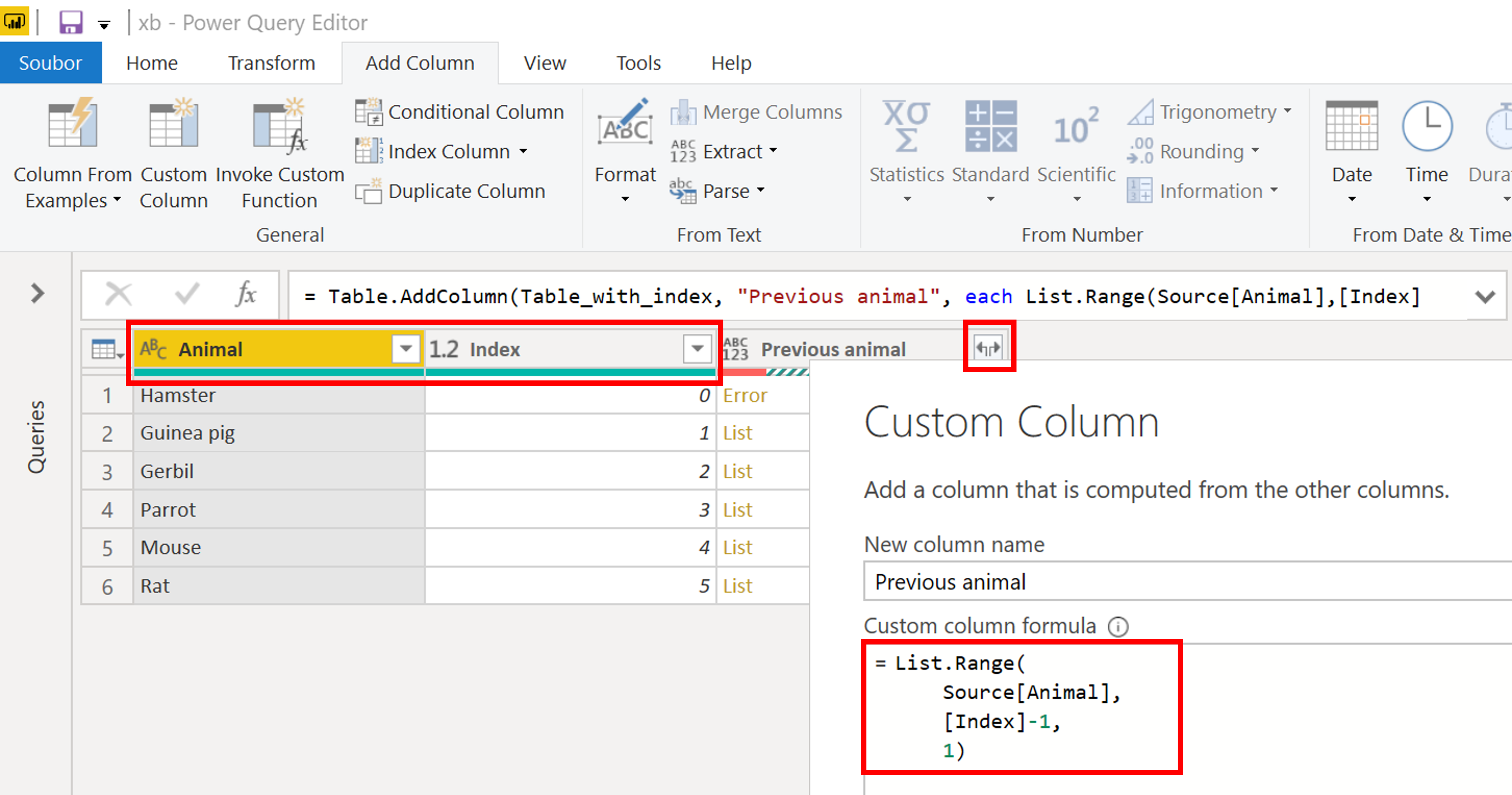Image resolution: width=1512 pixels, height=795 pixels.
Task: Expand the Queries pane arrow
Action: pos(37,293)
